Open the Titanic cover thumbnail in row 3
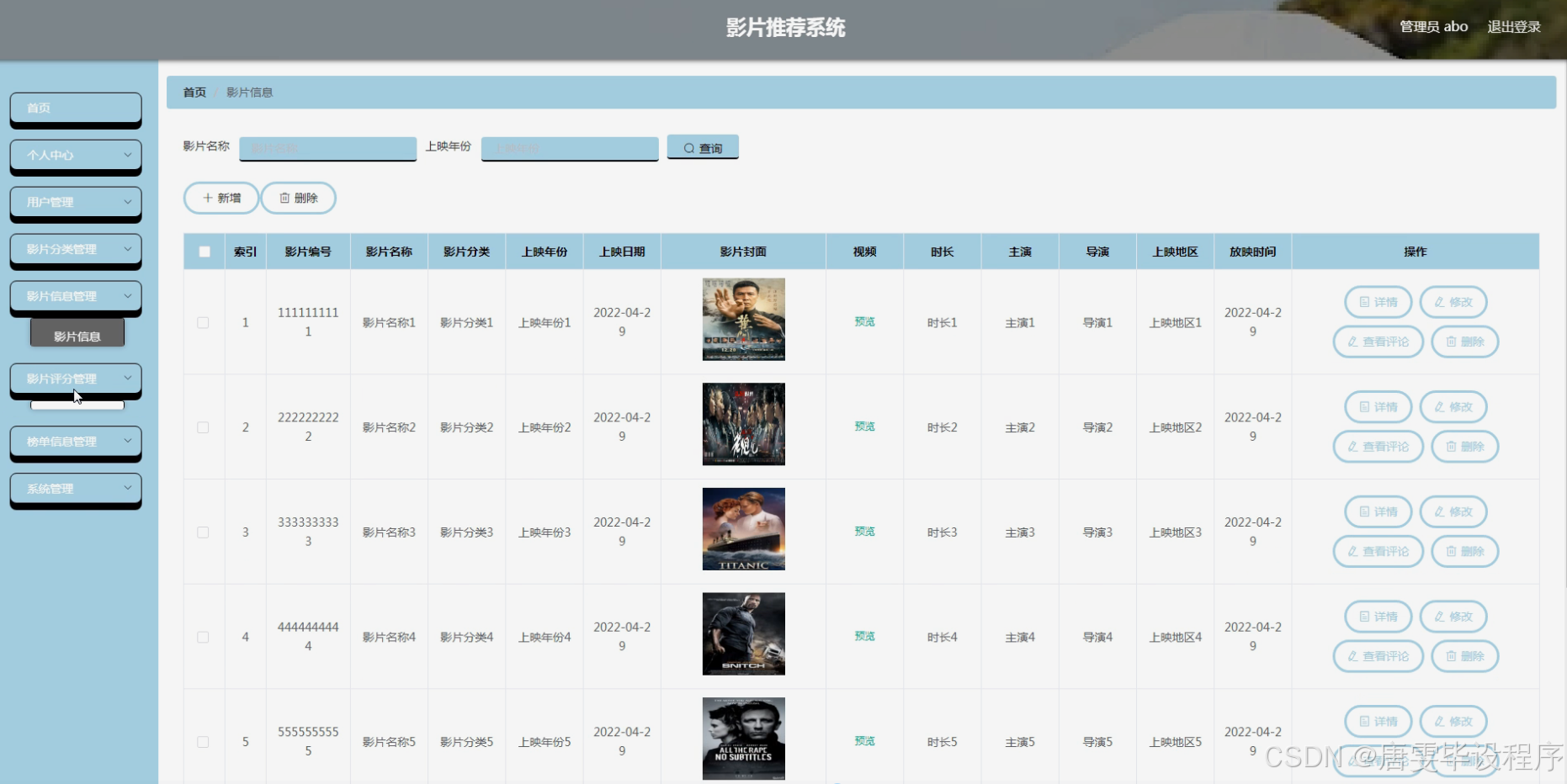The height and width of the screenshot is (784, 1567). [x=744, y=529]
